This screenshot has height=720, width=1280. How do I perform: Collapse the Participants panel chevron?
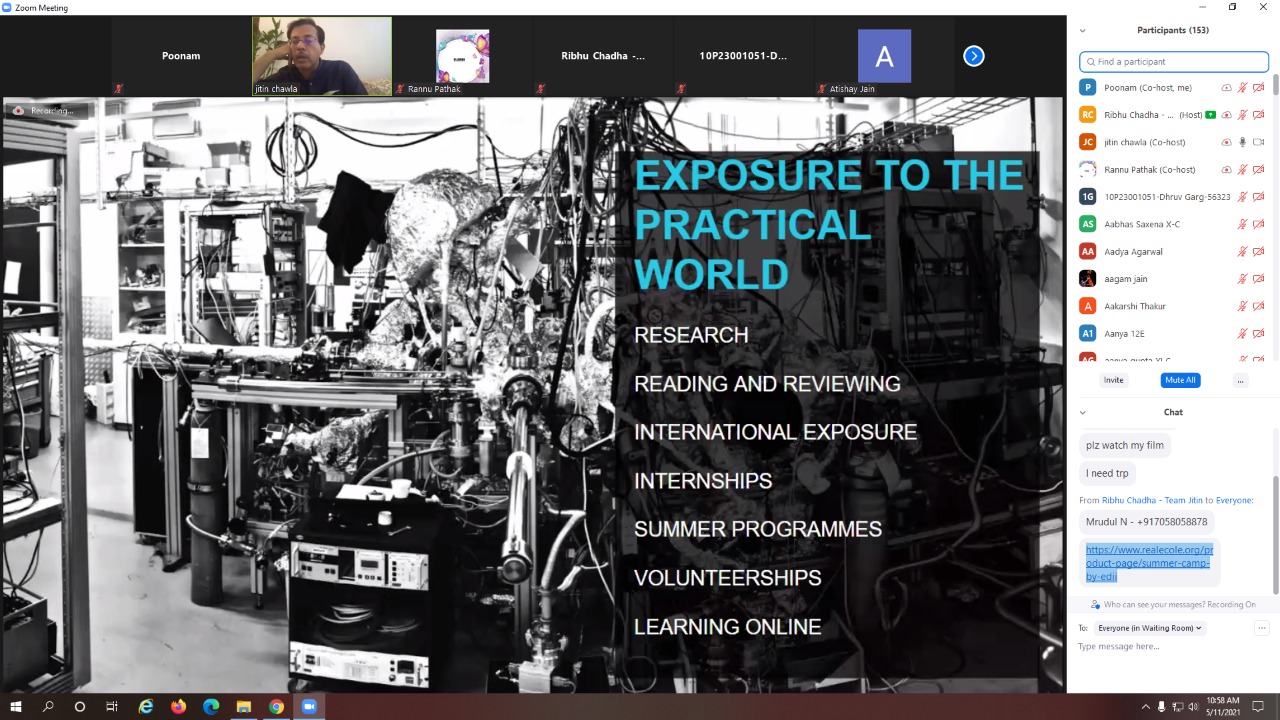click(1082, 30)
